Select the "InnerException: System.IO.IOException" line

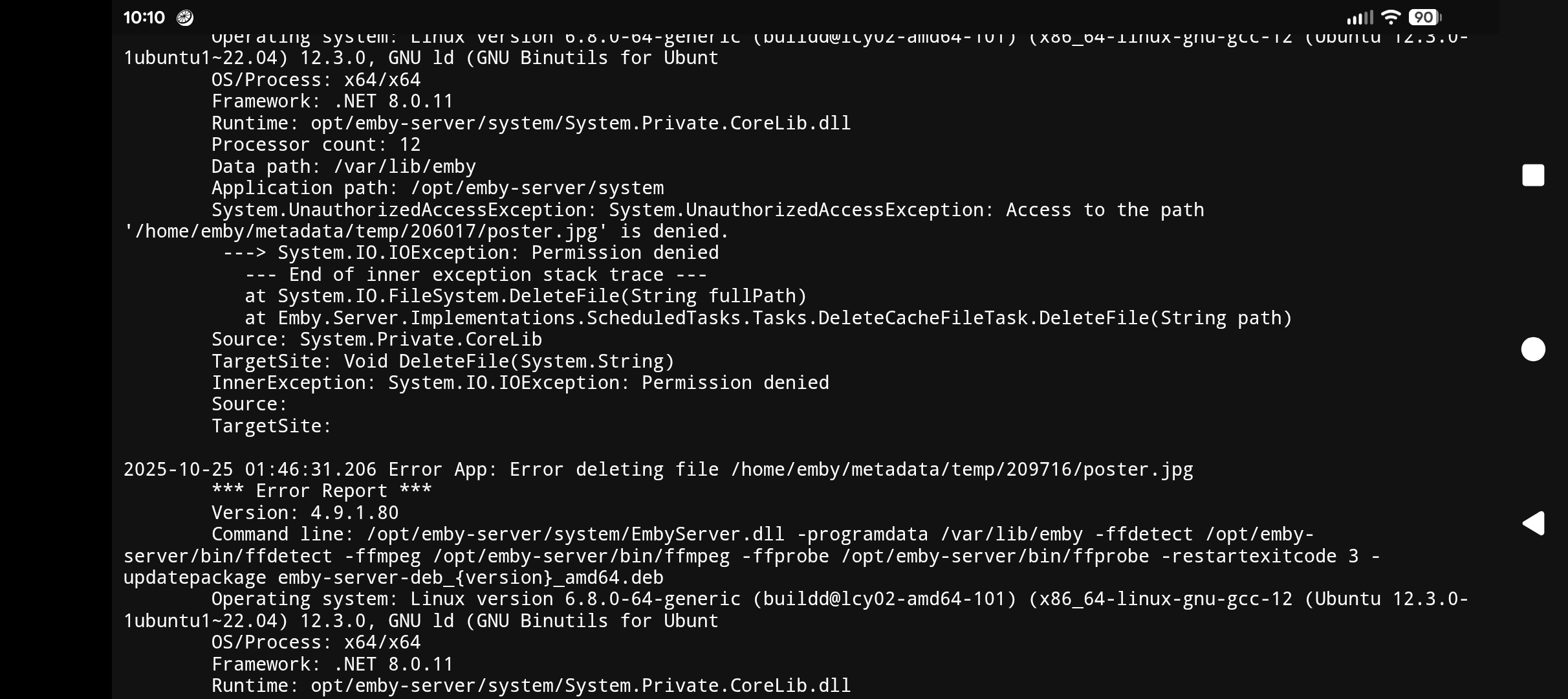pyautogui.click(x=520, y=383)
